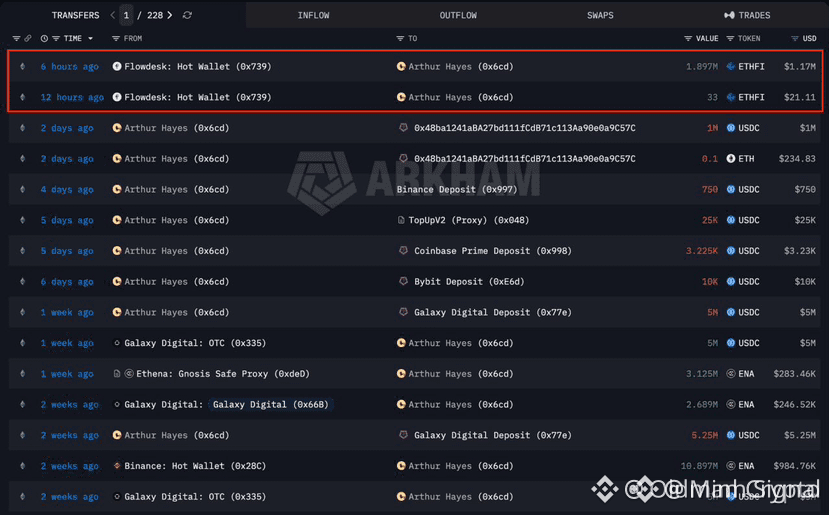Click ETHFI token icon in the 33 value row
The height and width of the screenshot is (515, 829).
click(x=731, y=97)
